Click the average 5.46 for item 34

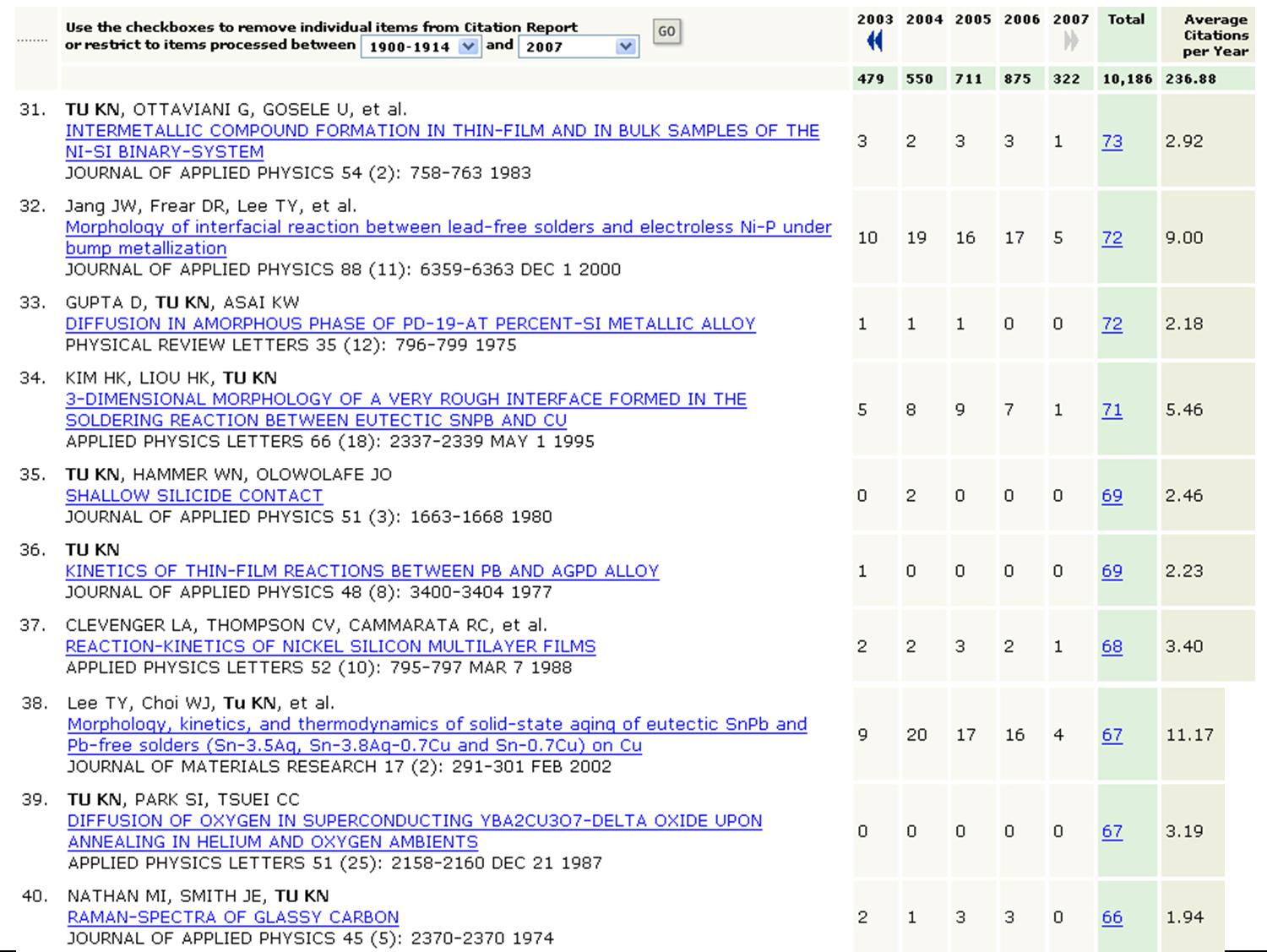tap(1183, 410)
